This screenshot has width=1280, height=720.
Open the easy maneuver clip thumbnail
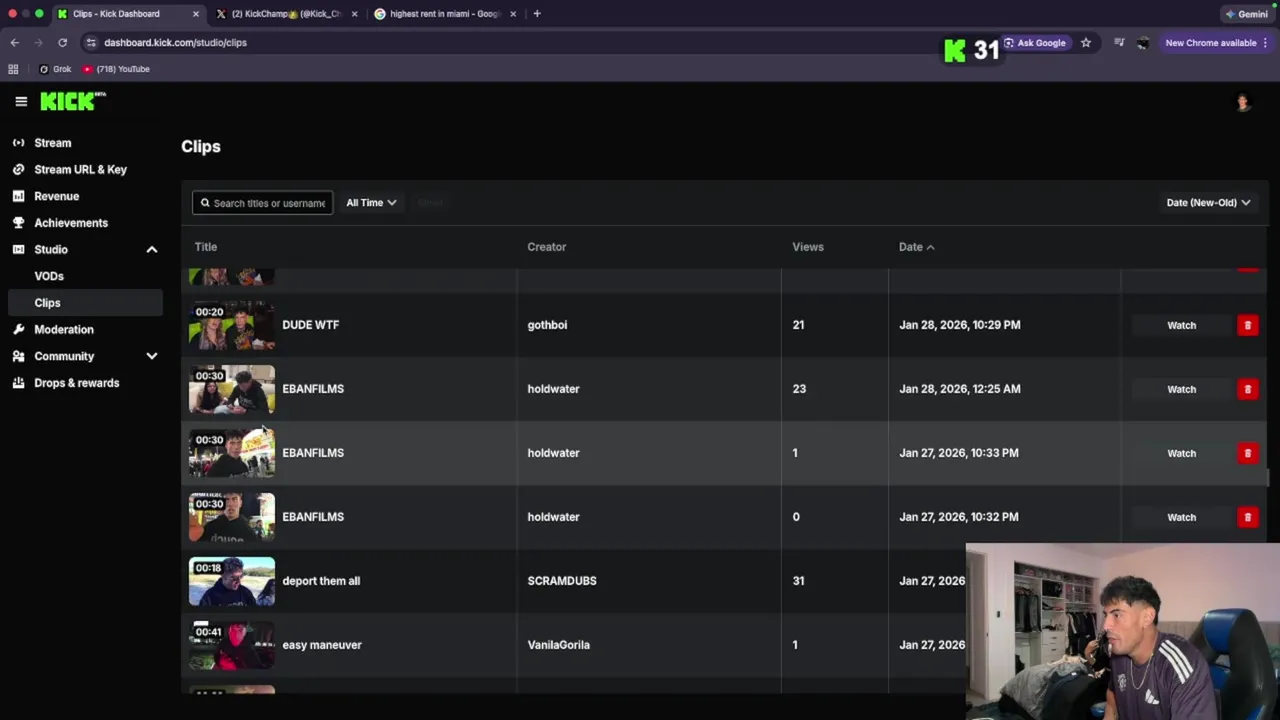click(x=232, y=645)
